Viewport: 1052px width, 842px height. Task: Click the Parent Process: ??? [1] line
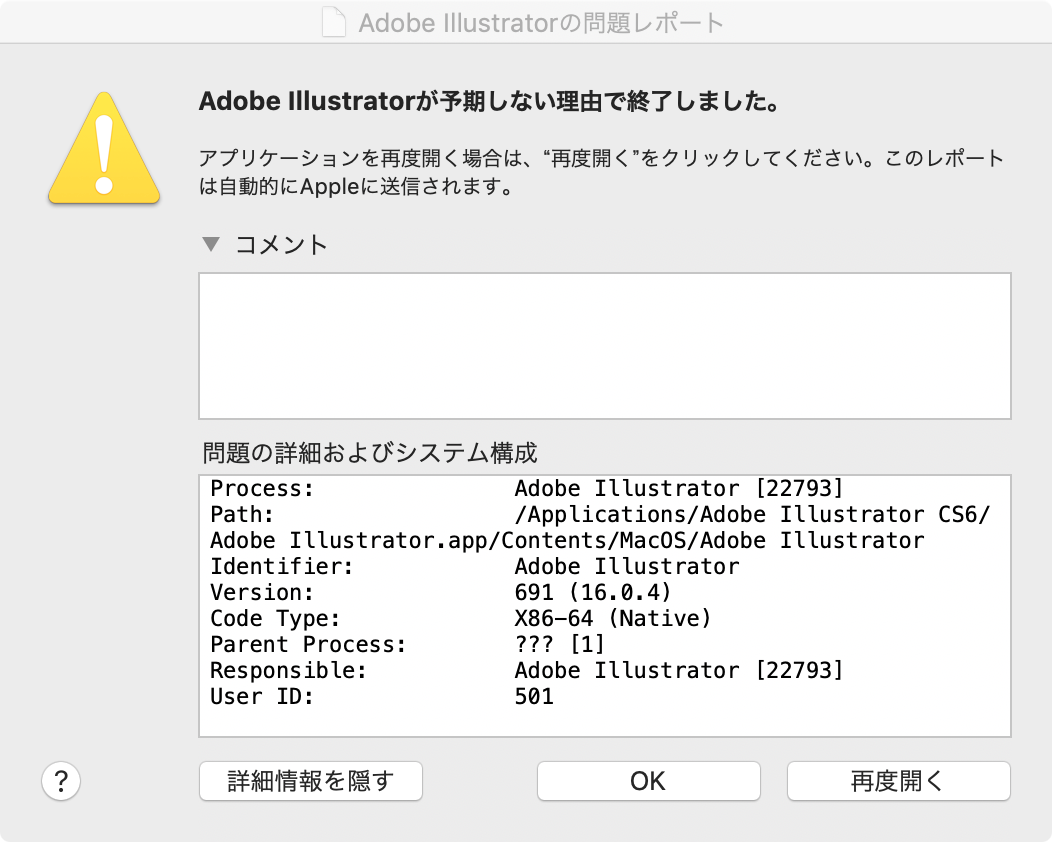click(408, 644)
